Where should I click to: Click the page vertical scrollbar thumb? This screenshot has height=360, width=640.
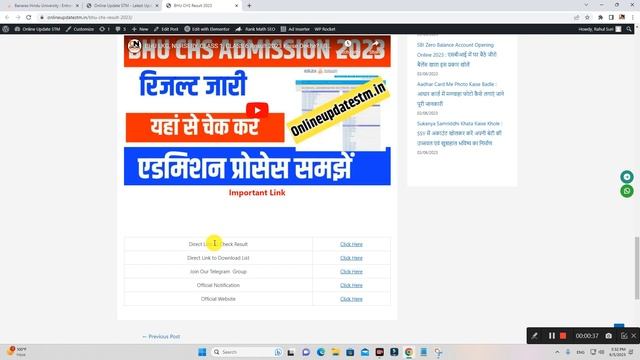(637, 268)
